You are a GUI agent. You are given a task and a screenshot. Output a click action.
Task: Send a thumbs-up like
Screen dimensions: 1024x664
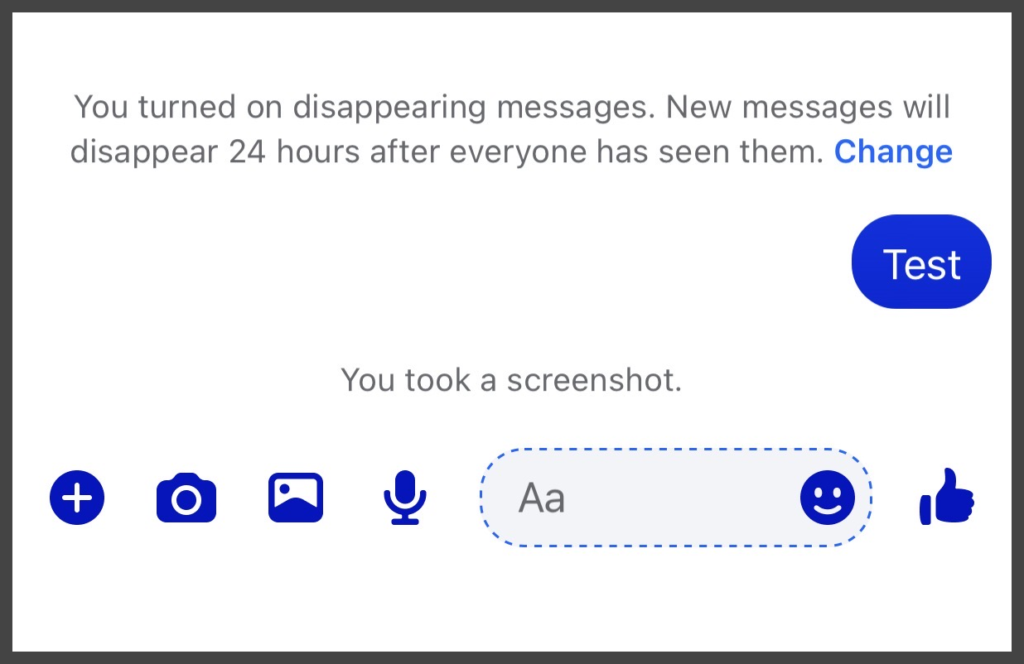click(947, 497)
